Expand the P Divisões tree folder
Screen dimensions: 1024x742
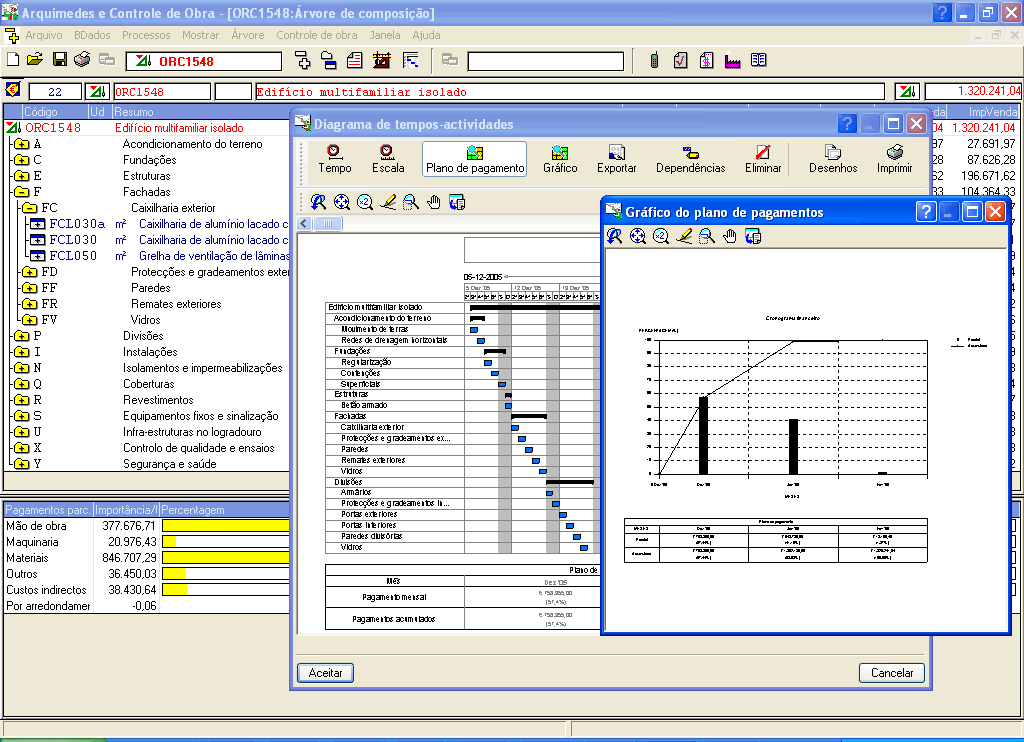click(x=21, y=336)
